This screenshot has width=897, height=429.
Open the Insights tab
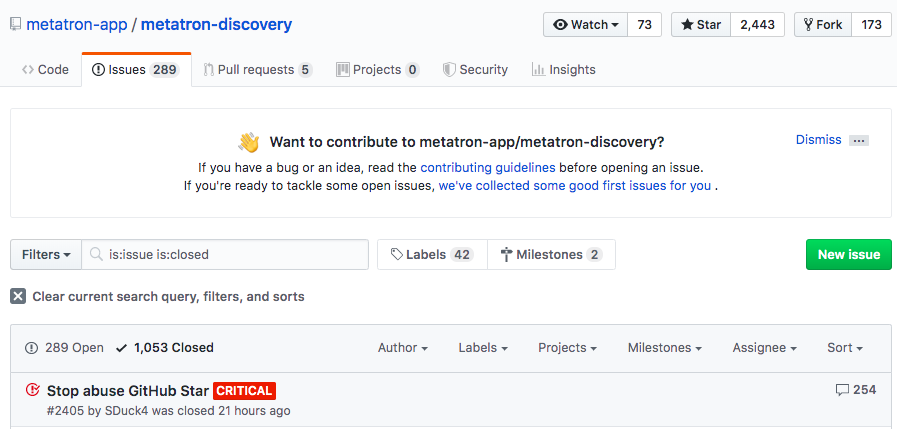click(x=563, y=70)
